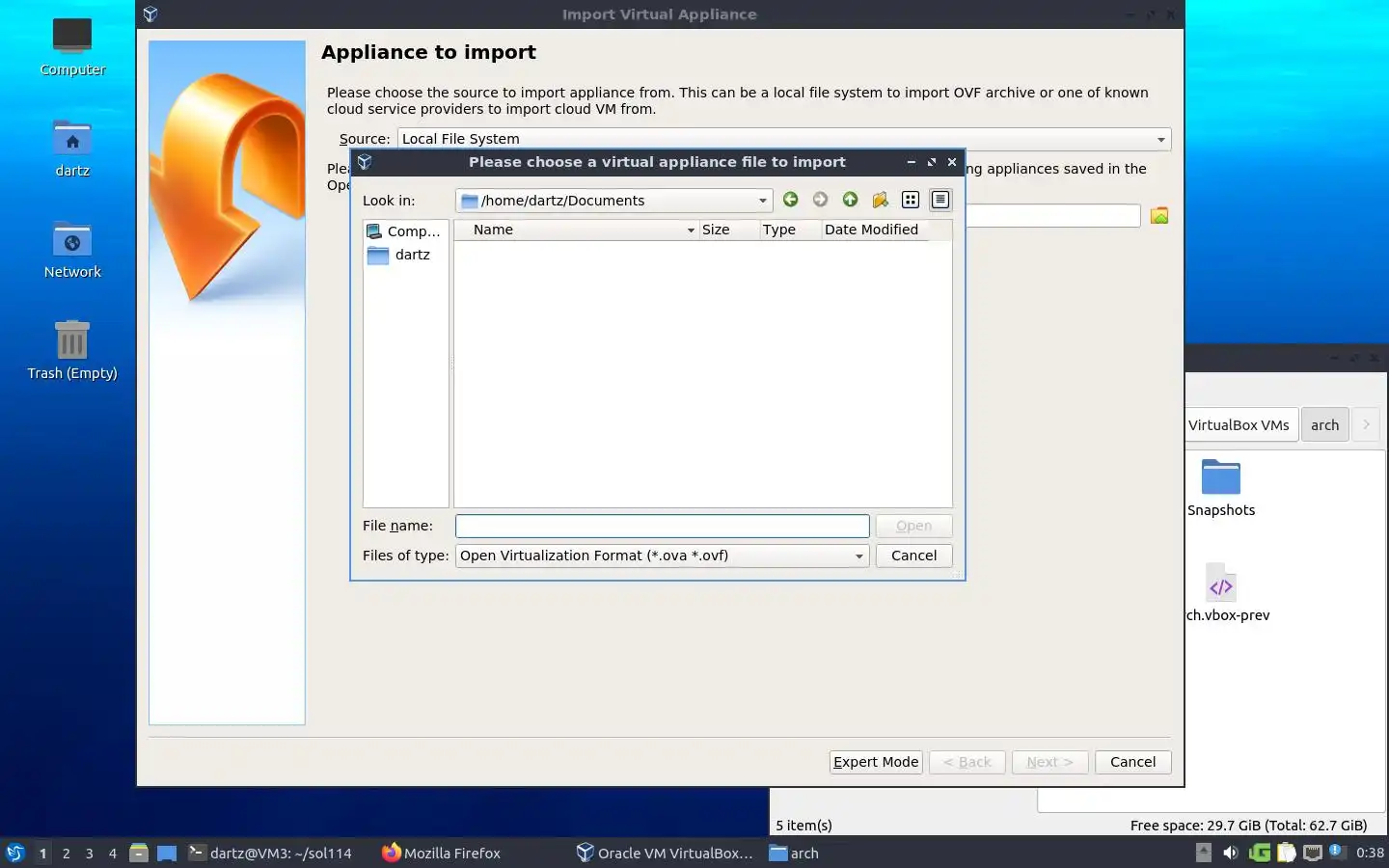Click the Back button in wizard

pos(967,762)
